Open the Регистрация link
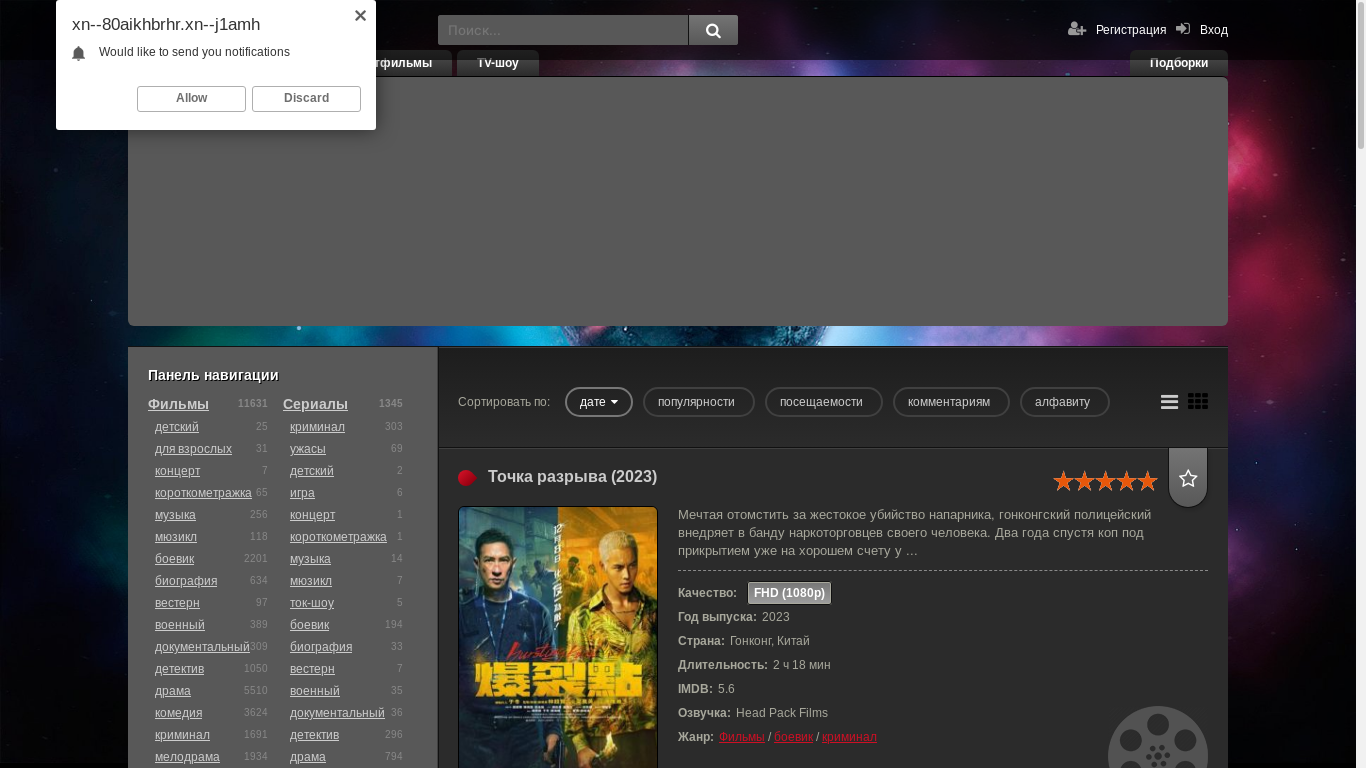The width and height of the screenshot is (1366, 768). pyautogui.click(x=1131, y=30)
